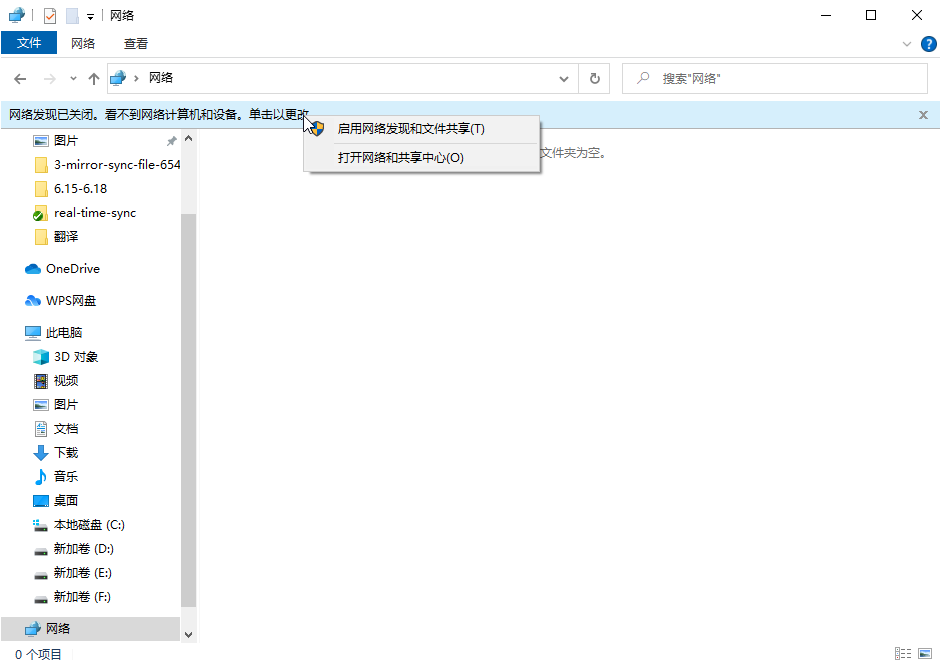This screenshot has width=941, height=667.
Task: Click the Up directory arrow
Action: [x=94, y=78]
